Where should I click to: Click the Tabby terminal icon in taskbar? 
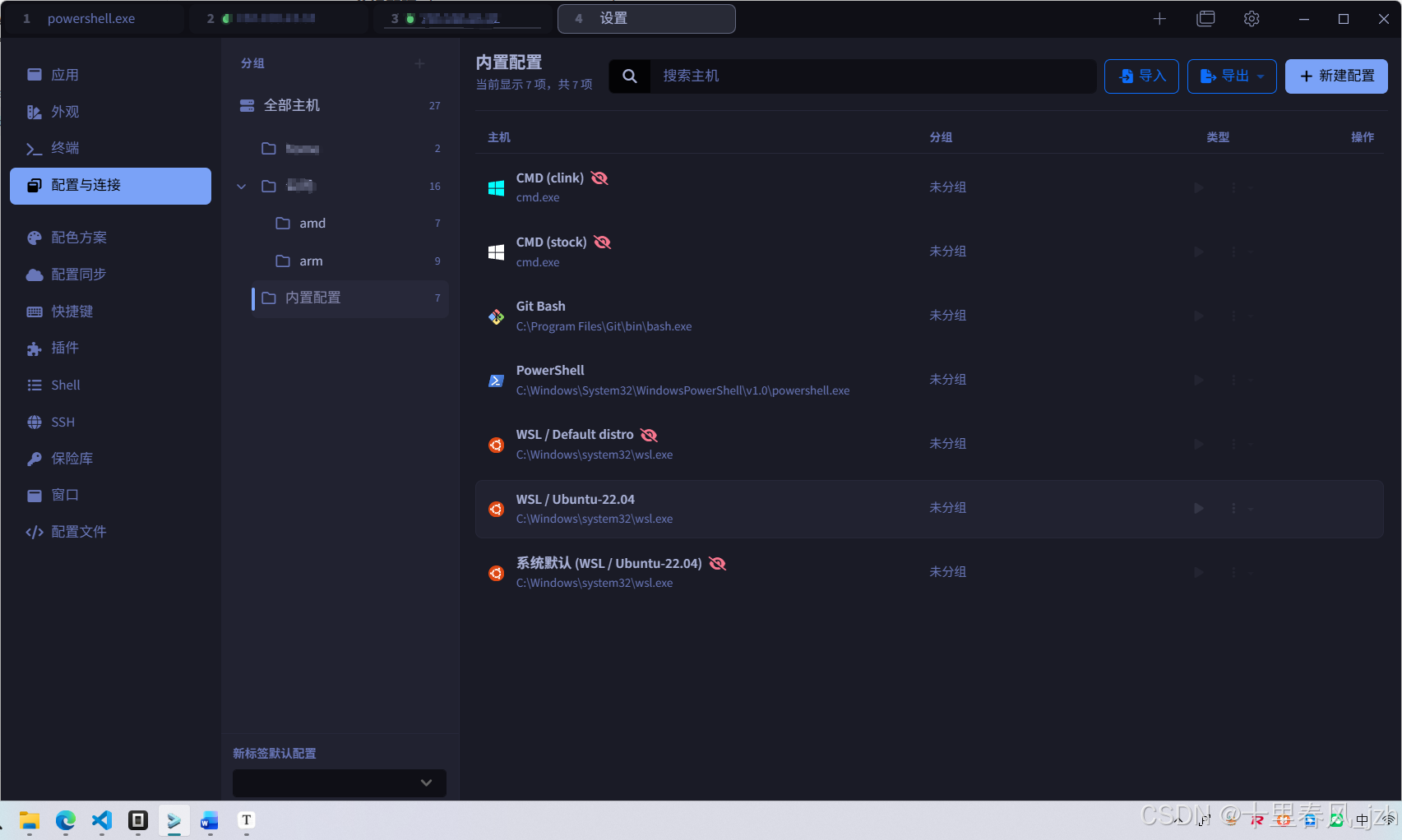pos(174,820)
